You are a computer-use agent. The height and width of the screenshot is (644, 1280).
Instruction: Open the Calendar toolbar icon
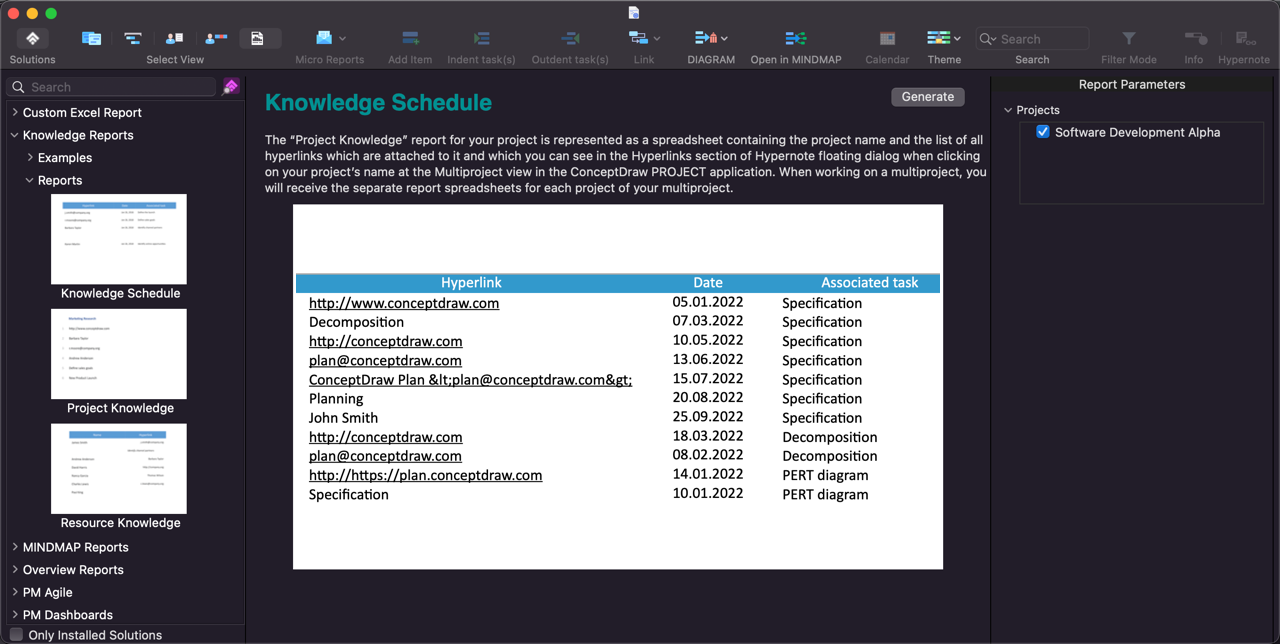887,38
